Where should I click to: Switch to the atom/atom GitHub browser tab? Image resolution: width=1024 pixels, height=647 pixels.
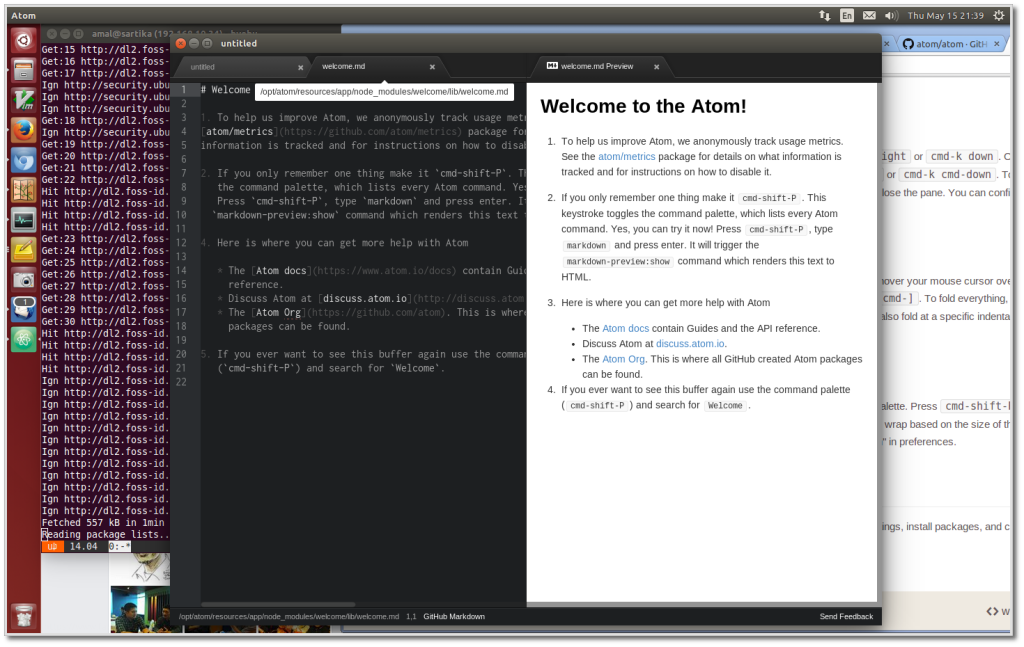coord(952,44)
